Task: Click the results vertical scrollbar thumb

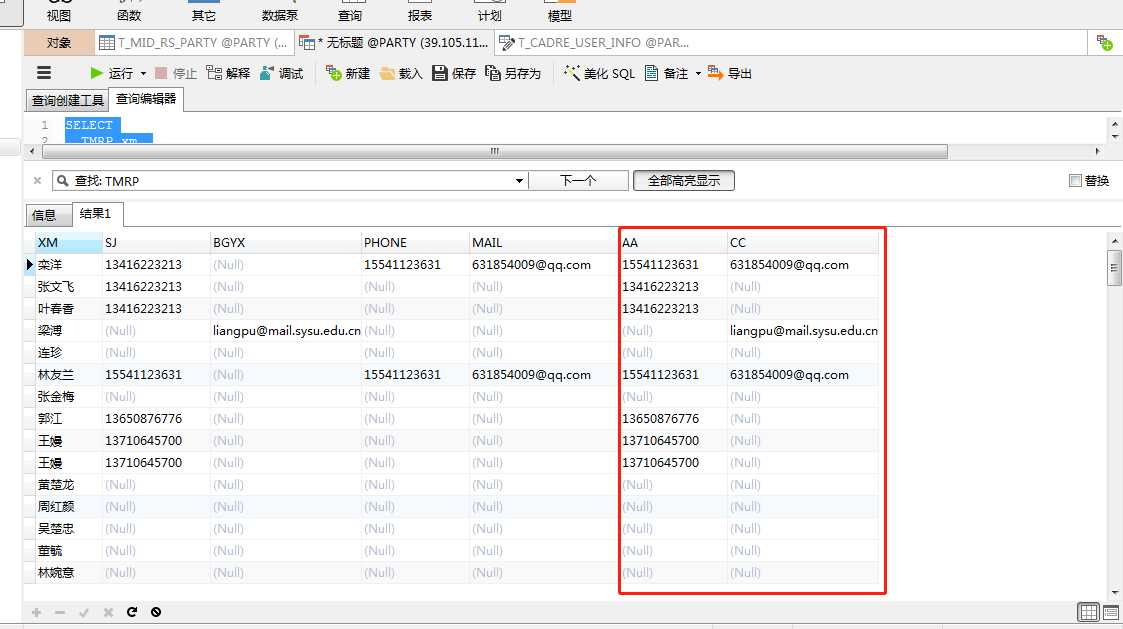Action: [1114, 268]
